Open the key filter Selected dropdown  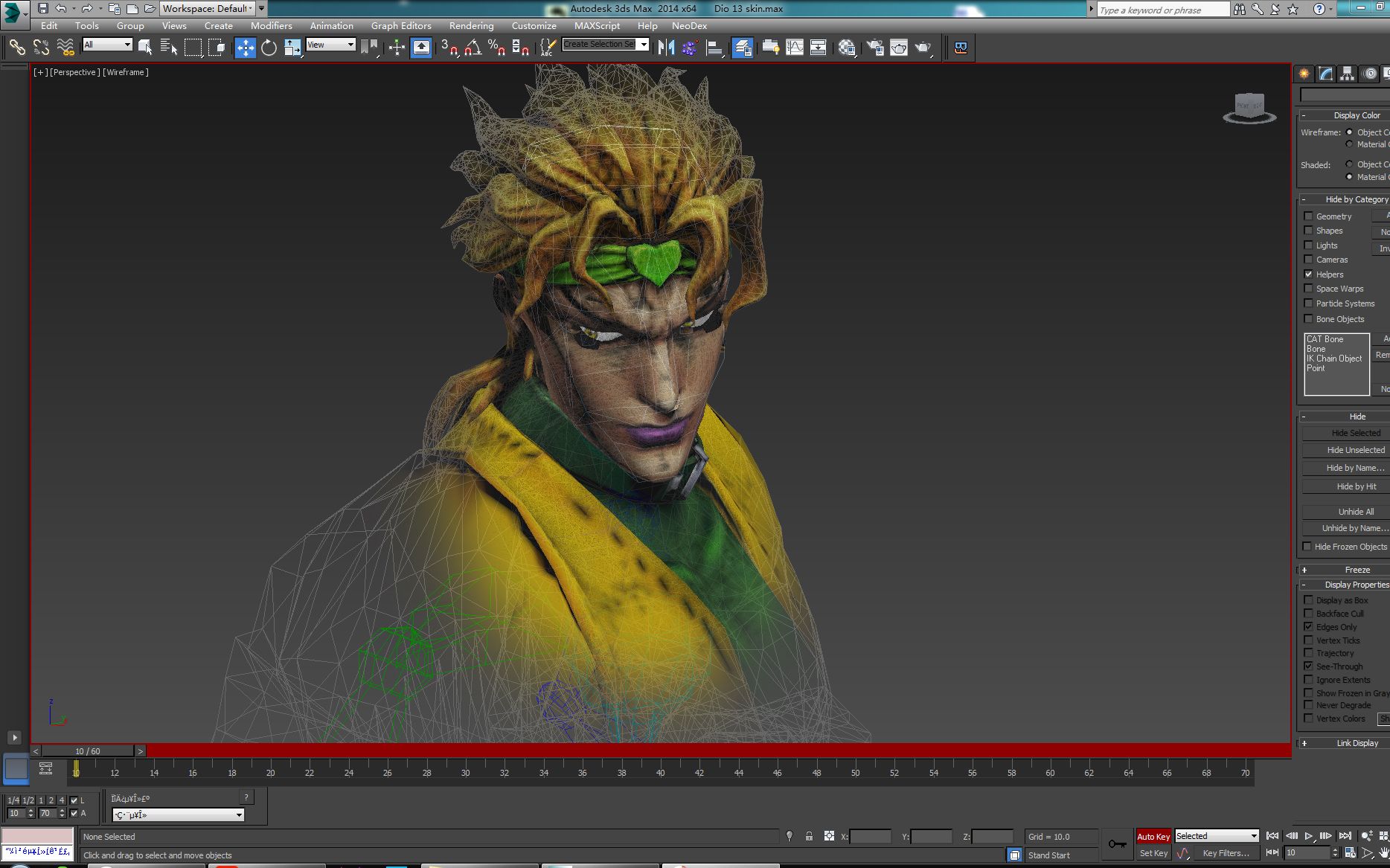1217,836
